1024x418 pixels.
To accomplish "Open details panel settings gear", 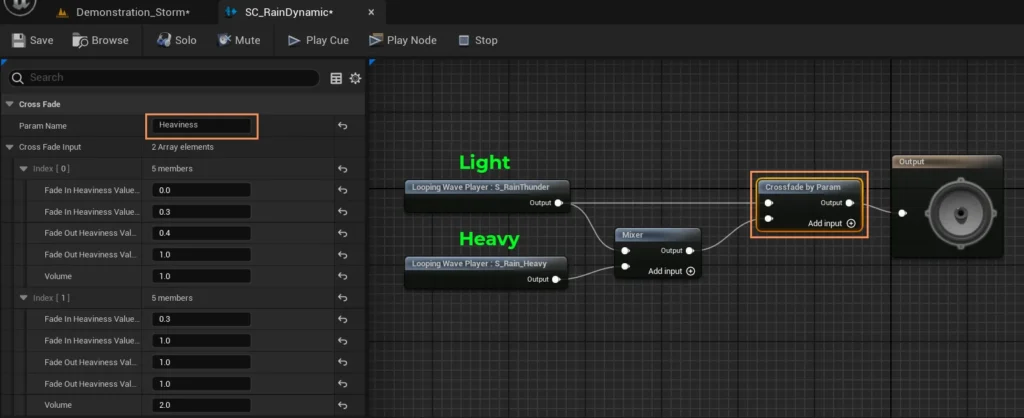I will 354,78.
